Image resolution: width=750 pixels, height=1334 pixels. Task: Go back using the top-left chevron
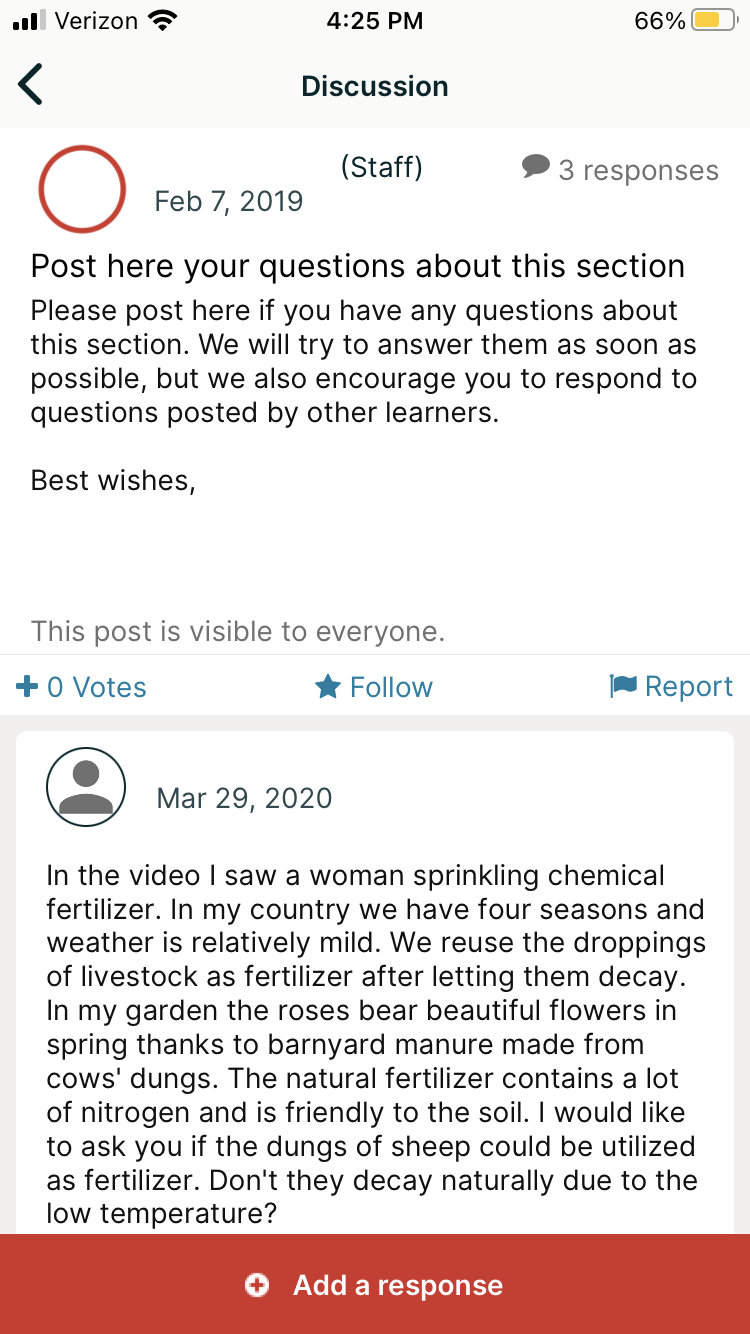(31, 85)
